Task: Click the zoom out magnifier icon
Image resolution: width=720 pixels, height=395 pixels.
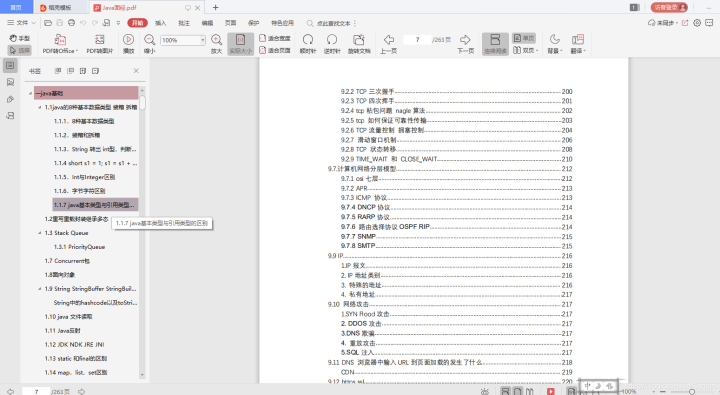Action: tap(149, 40)
